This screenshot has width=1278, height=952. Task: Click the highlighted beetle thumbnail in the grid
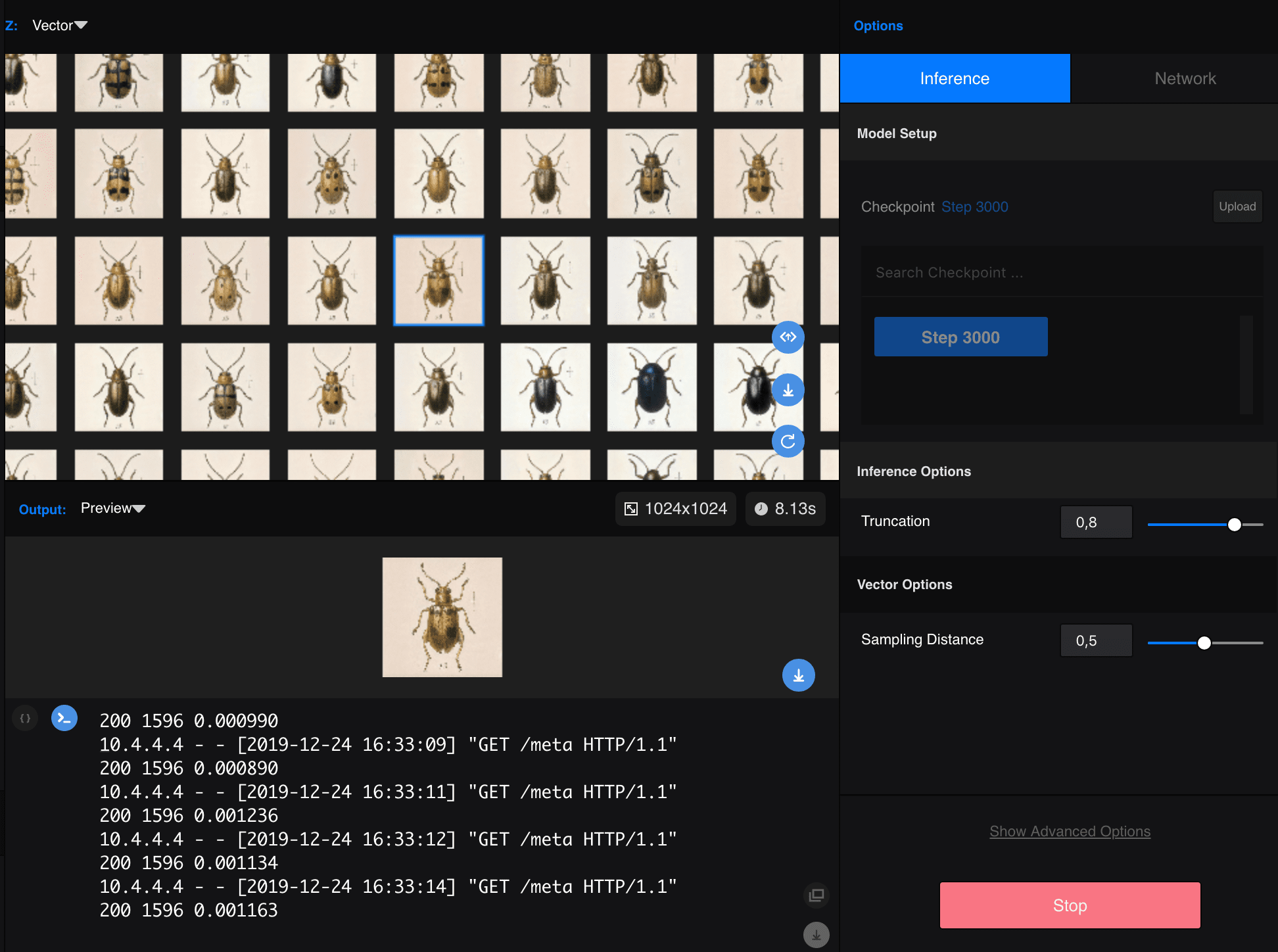point(438,281)
